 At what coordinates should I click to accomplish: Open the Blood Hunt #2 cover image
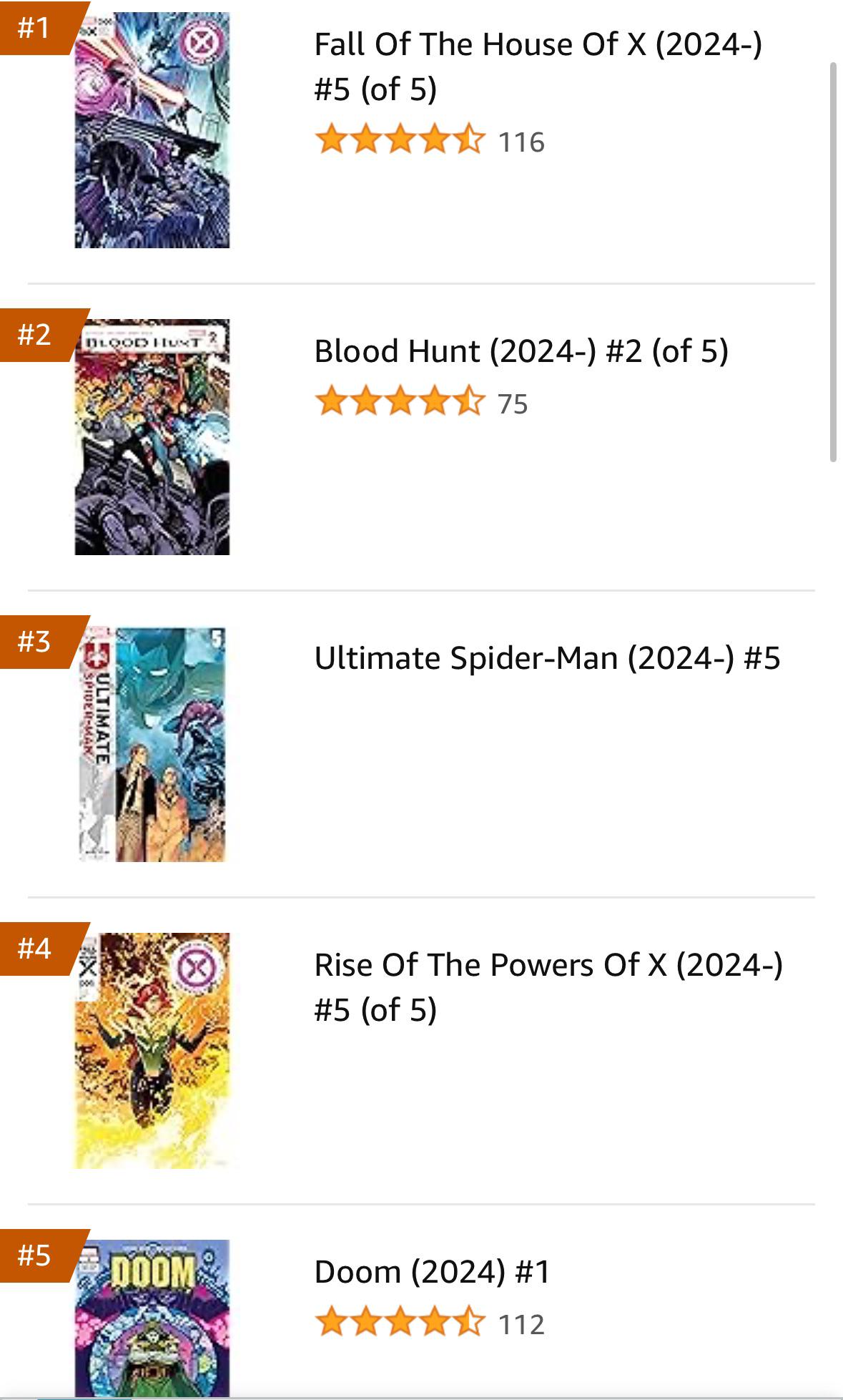152,437
